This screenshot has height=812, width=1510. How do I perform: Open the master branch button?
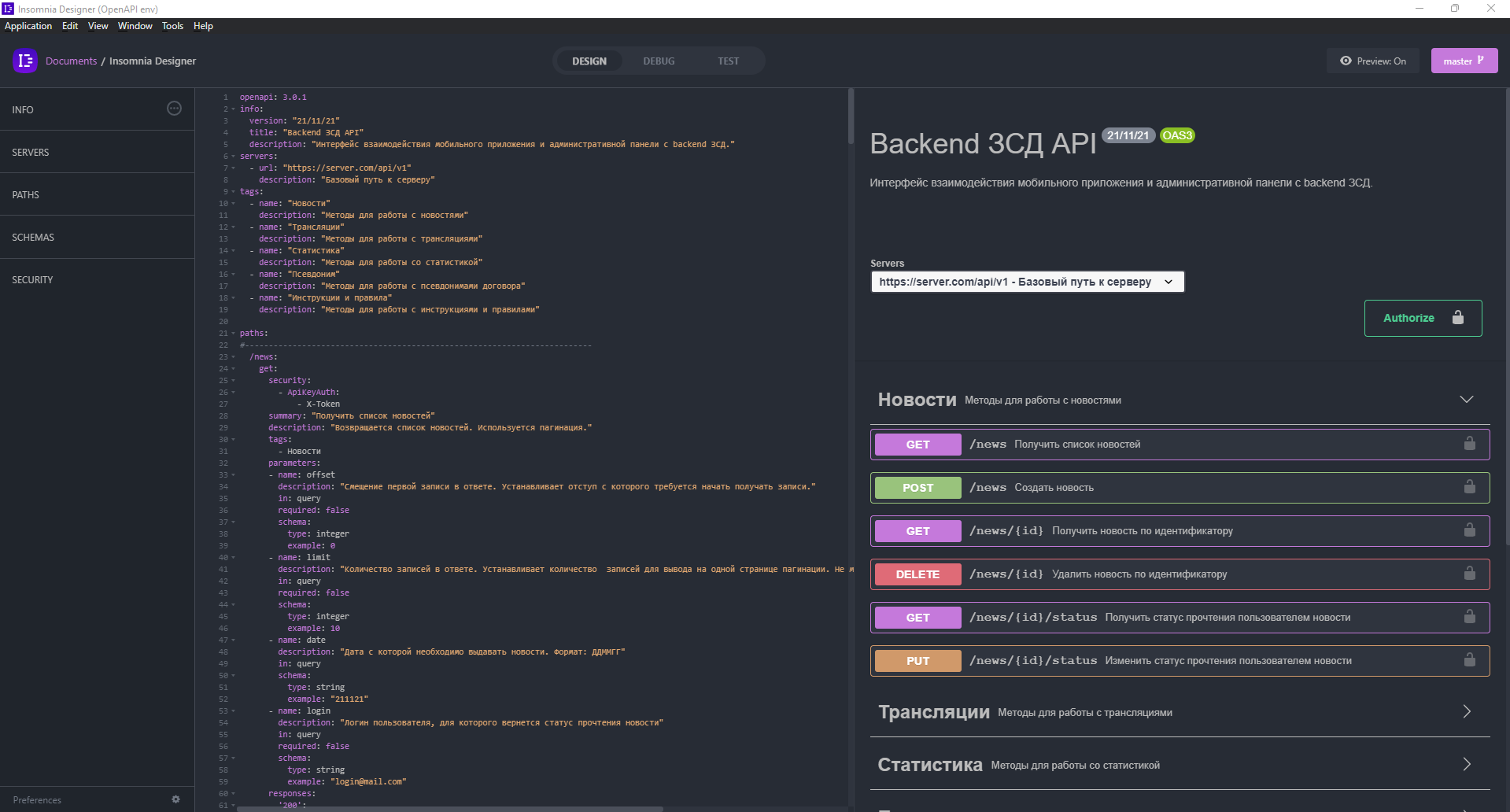click(1464, 61)
